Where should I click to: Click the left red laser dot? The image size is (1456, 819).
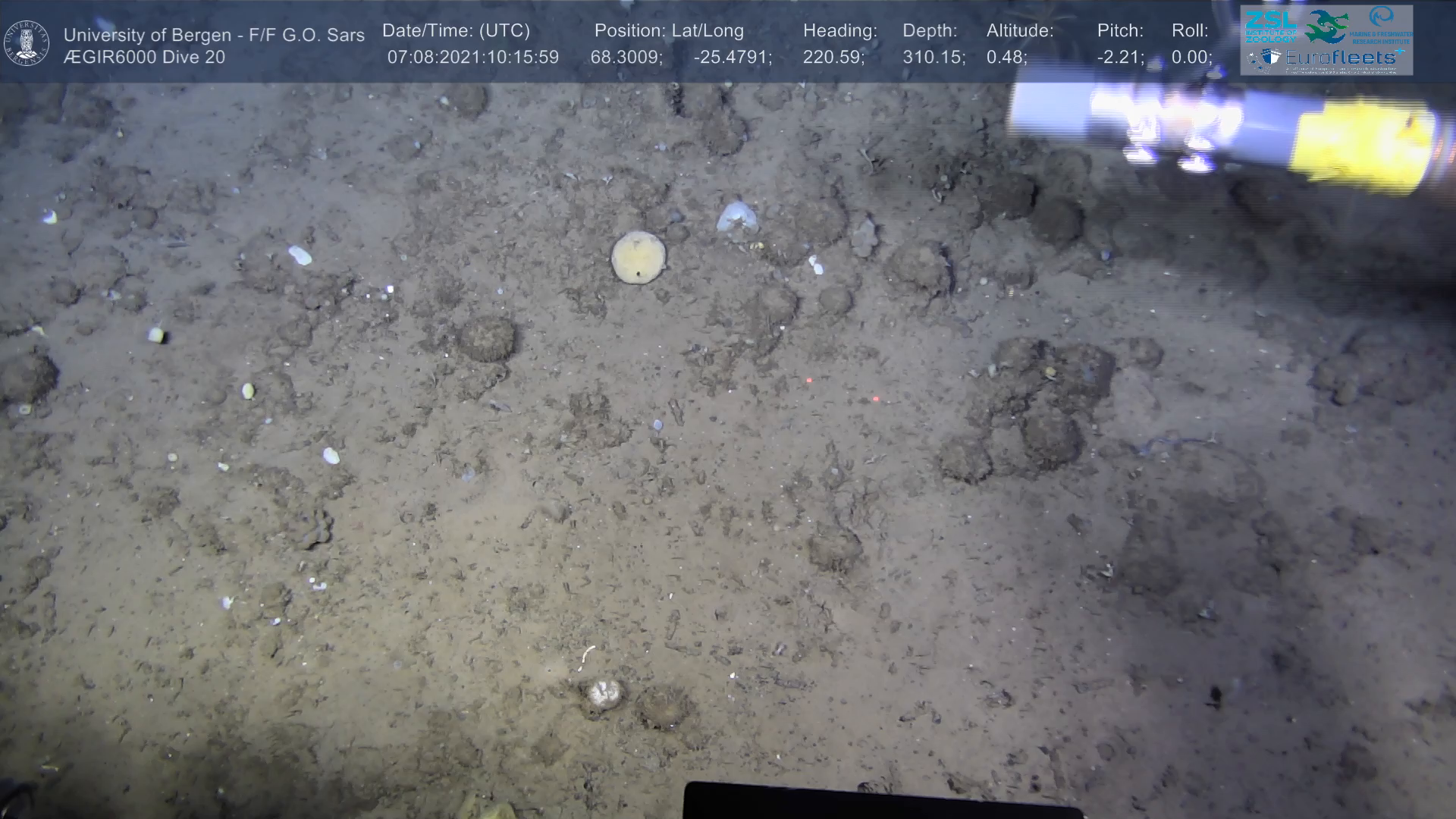point(809,380)
